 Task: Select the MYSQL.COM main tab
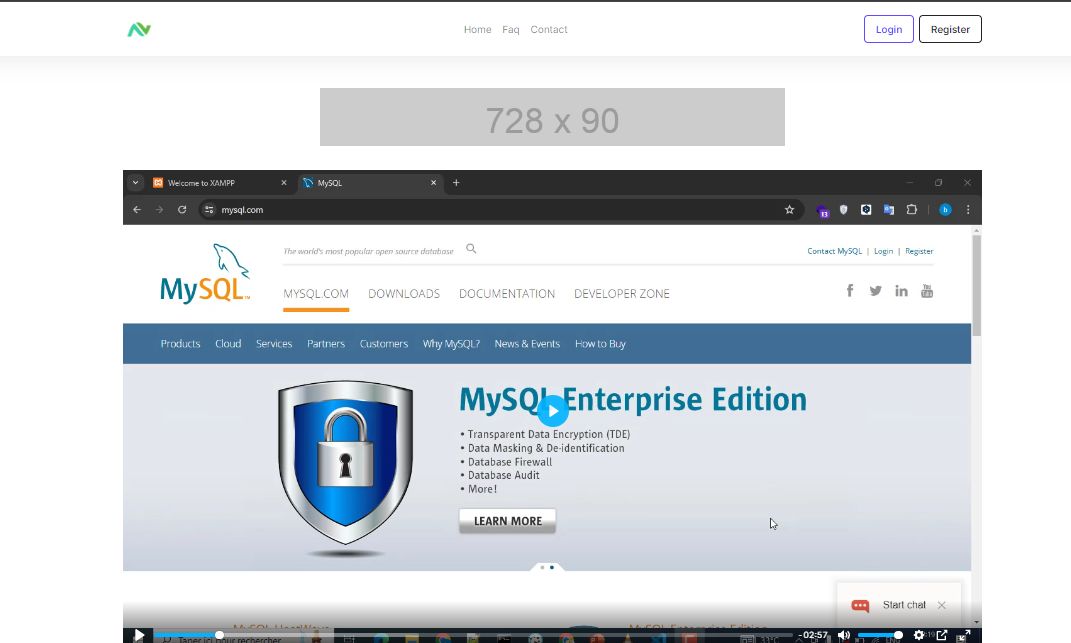pyautogui.click(x=316, y=294)
